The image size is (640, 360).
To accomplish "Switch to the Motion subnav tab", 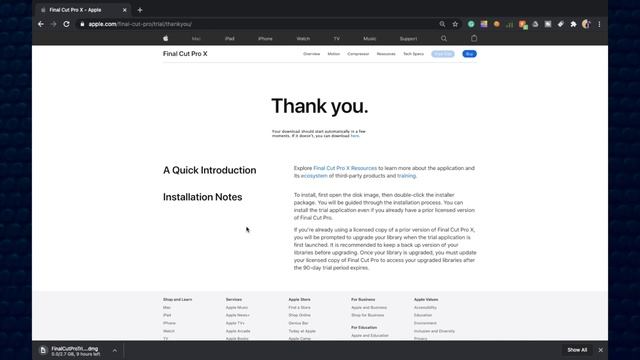I will tap(333, 54).
